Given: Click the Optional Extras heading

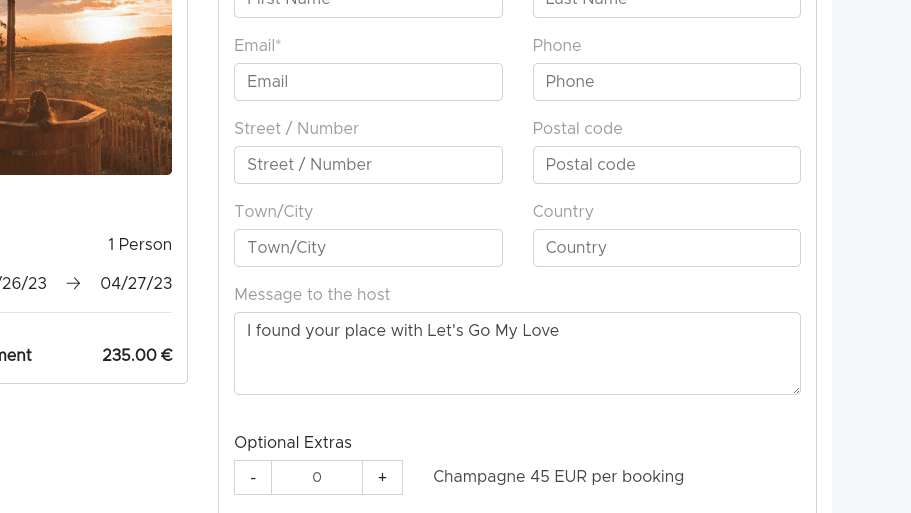Looking at the screenshot, I should (x=293, y=443).
